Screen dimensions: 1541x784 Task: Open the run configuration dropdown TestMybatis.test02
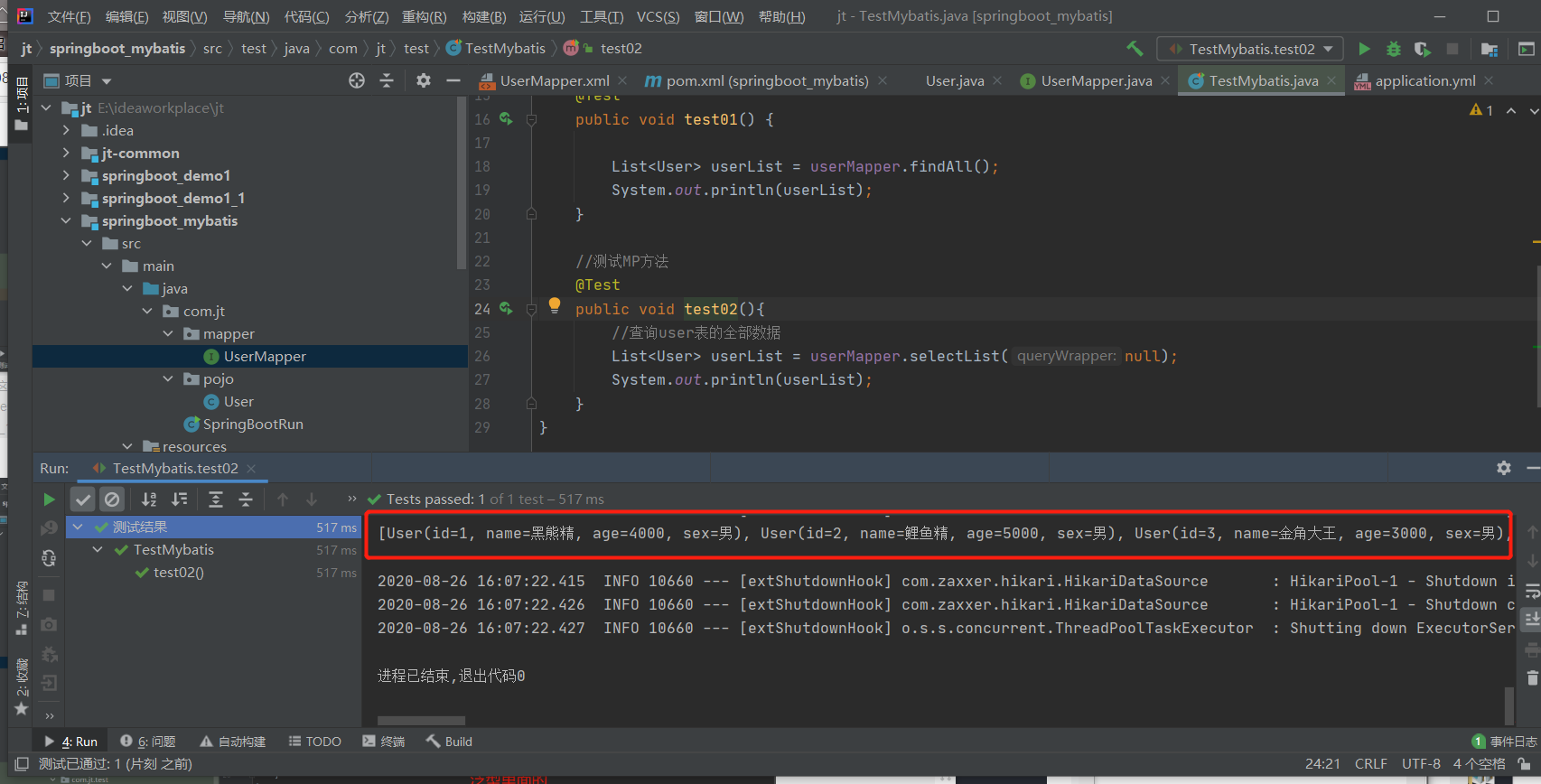[x=1250, y=49]
